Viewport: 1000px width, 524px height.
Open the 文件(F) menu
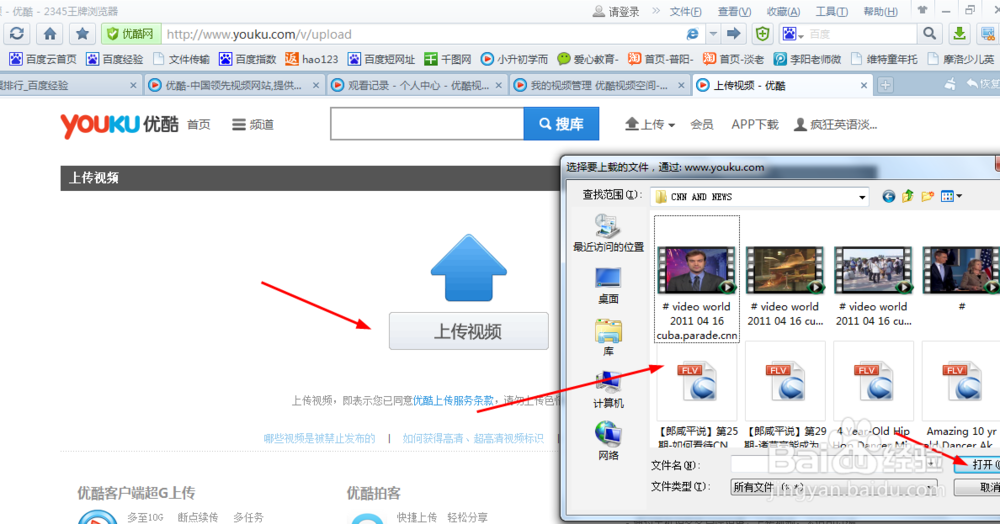click(686, 11)
